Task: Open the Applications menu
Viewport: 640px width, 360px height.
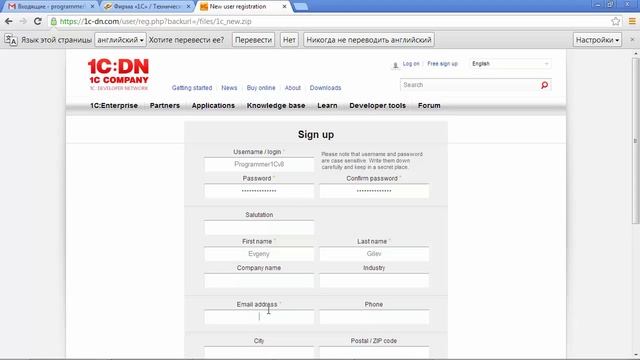Action: pyautogui.click(x=213, y=105)
